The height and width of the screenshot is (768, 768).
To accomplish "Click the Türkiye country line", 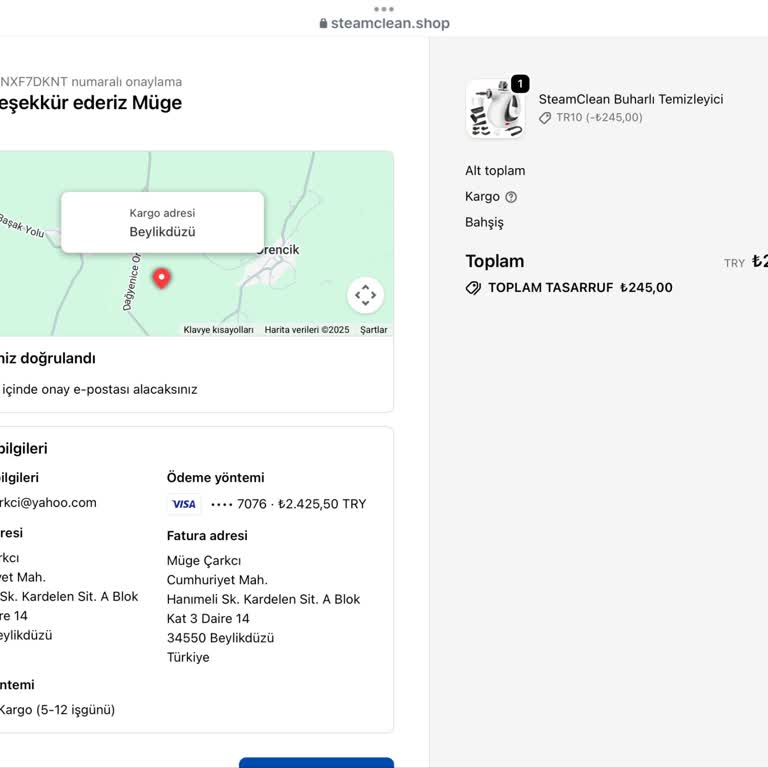I will coord(188,657).
